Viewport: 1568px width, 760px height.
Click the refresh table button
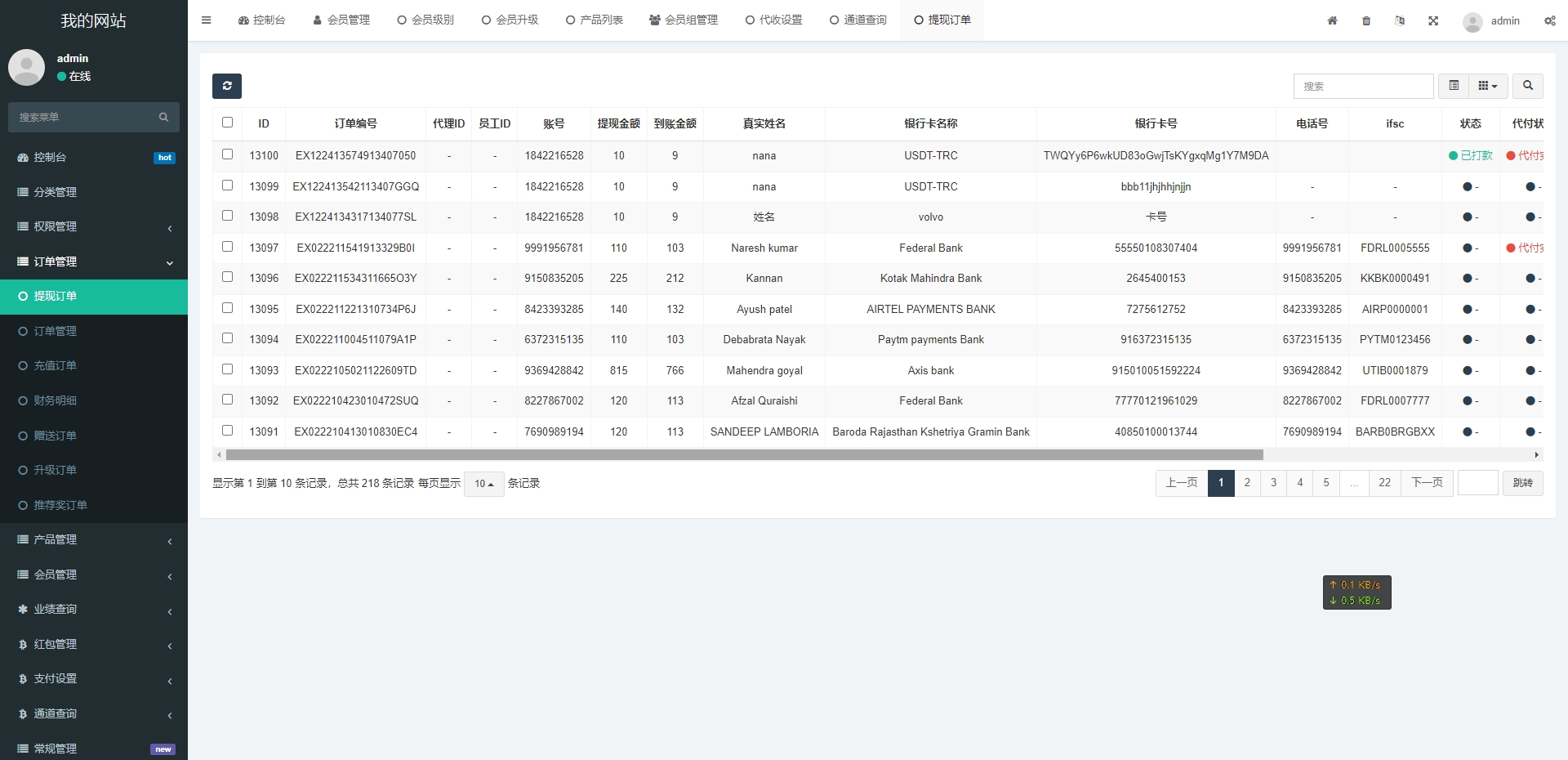pos(227,86)
